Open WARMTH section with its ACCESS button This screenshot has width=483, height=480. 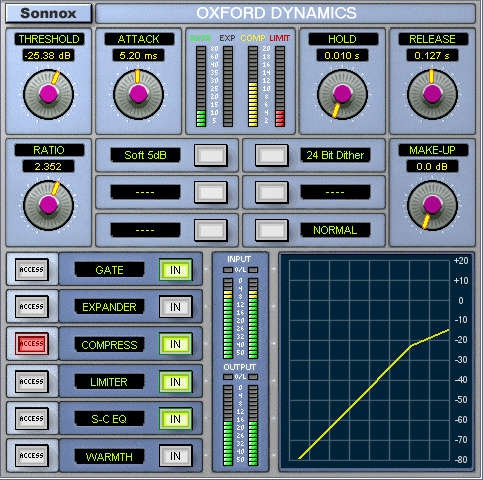(32, 456)
